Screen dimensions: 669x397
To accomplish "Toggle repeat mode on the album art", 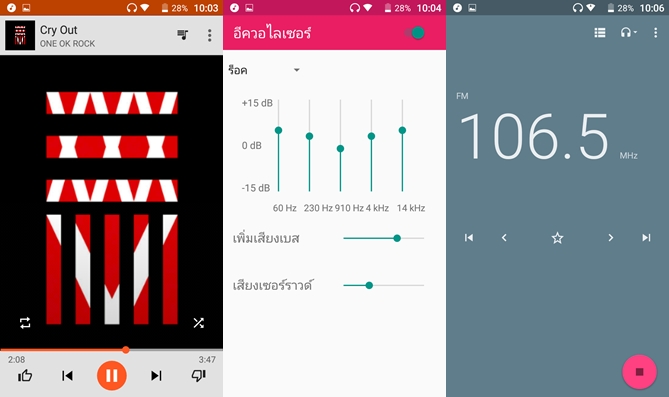I will (x=25, y=323).
